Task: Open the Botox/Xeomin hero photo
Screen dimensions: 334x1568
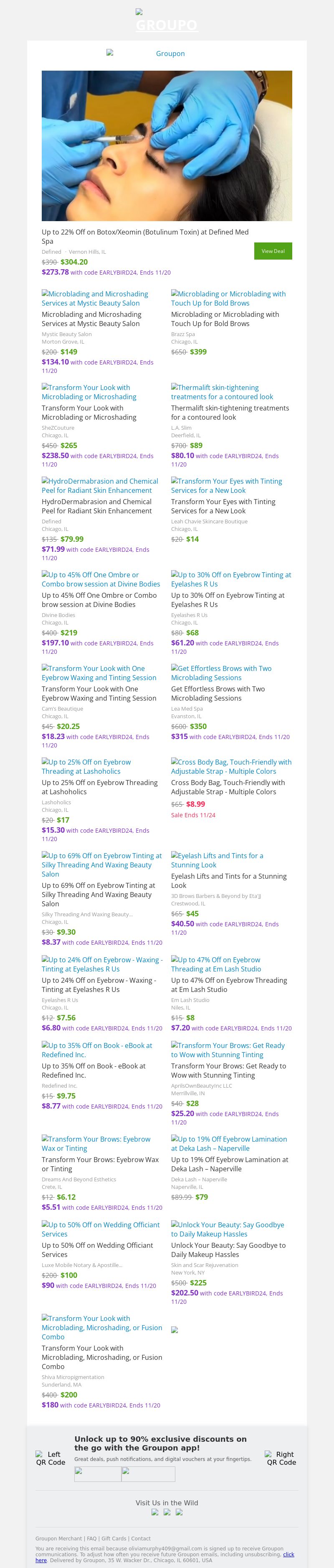Action: pos(167,145)
